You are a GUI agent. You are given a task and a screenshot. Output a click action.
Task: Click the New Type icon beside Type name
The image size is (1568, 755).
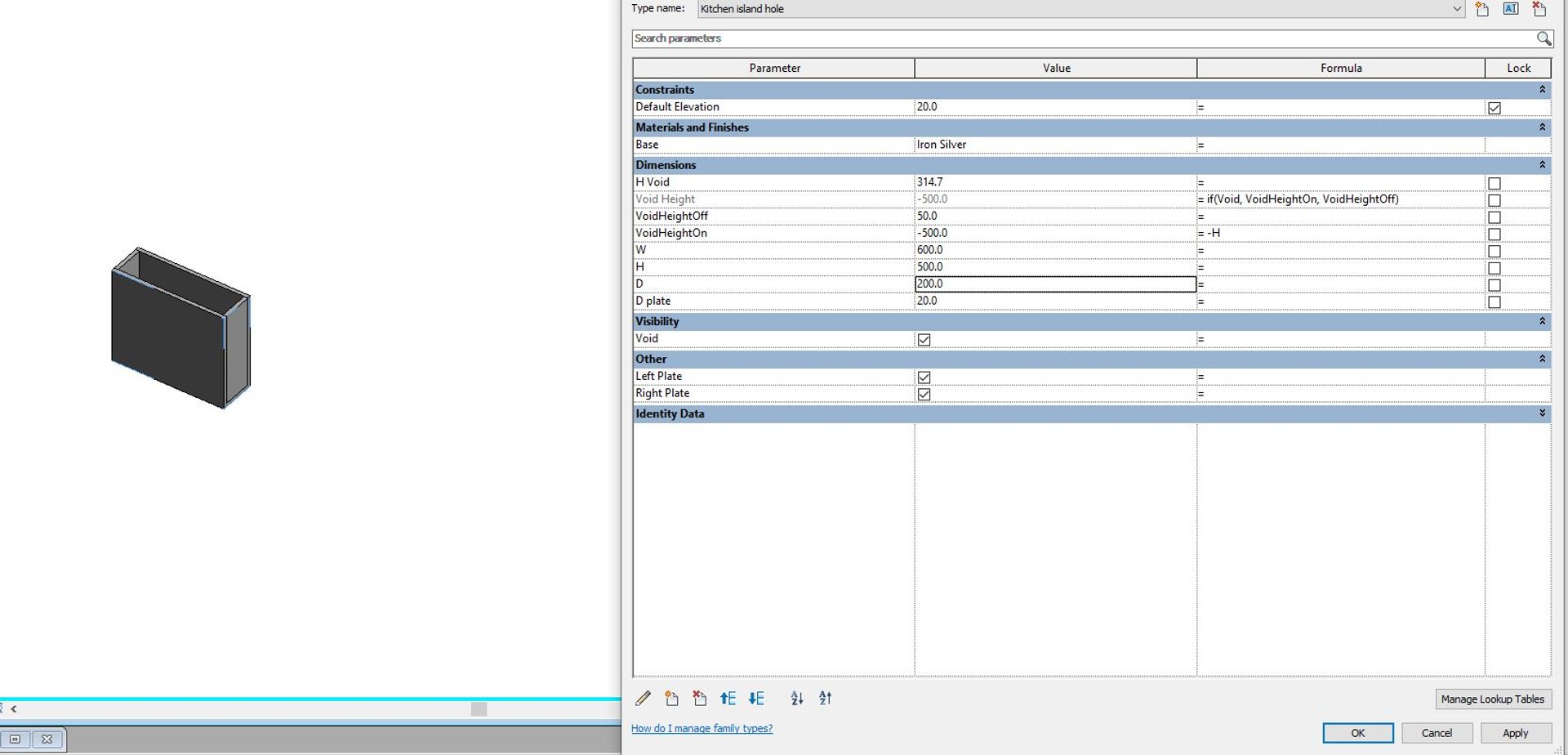(x=1482, y=9)
